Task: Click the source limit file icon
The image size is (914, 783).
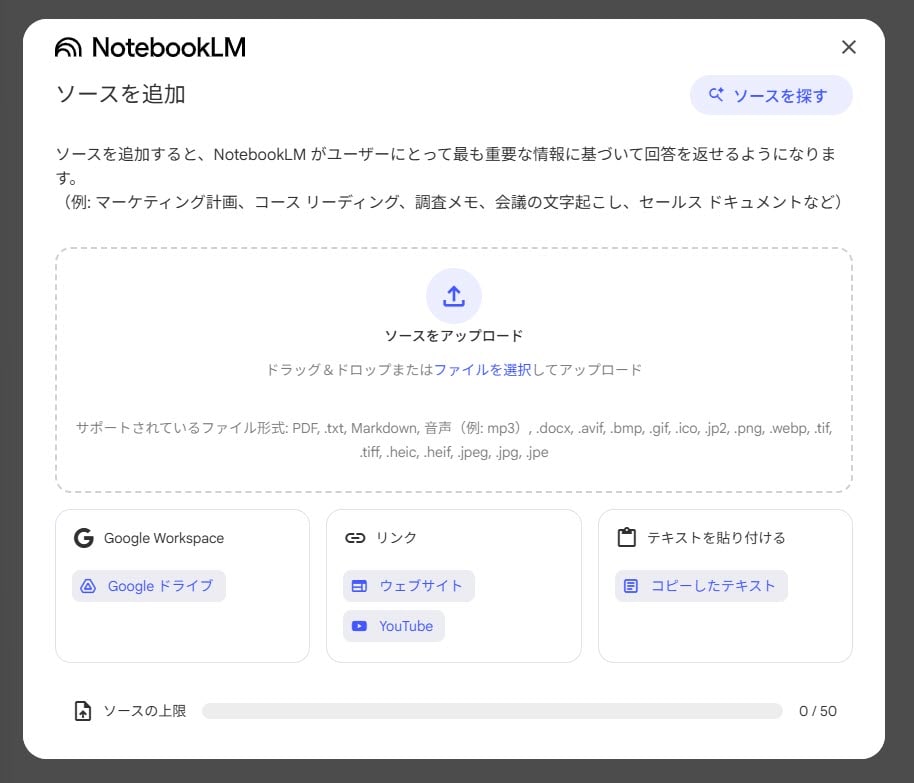Action: (84, 711)
